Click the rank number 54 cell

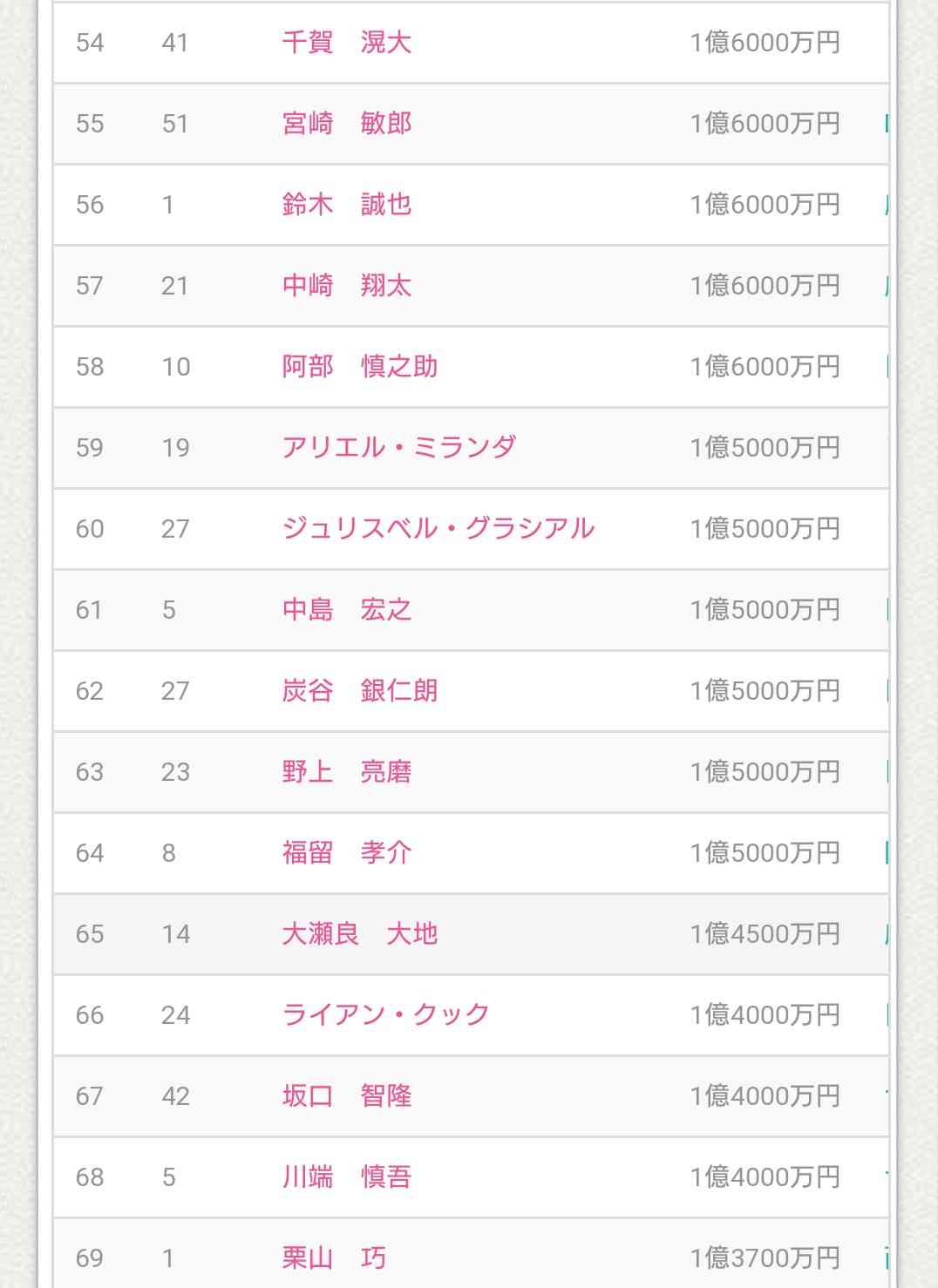pyautogui.click(x=90, y=43)
